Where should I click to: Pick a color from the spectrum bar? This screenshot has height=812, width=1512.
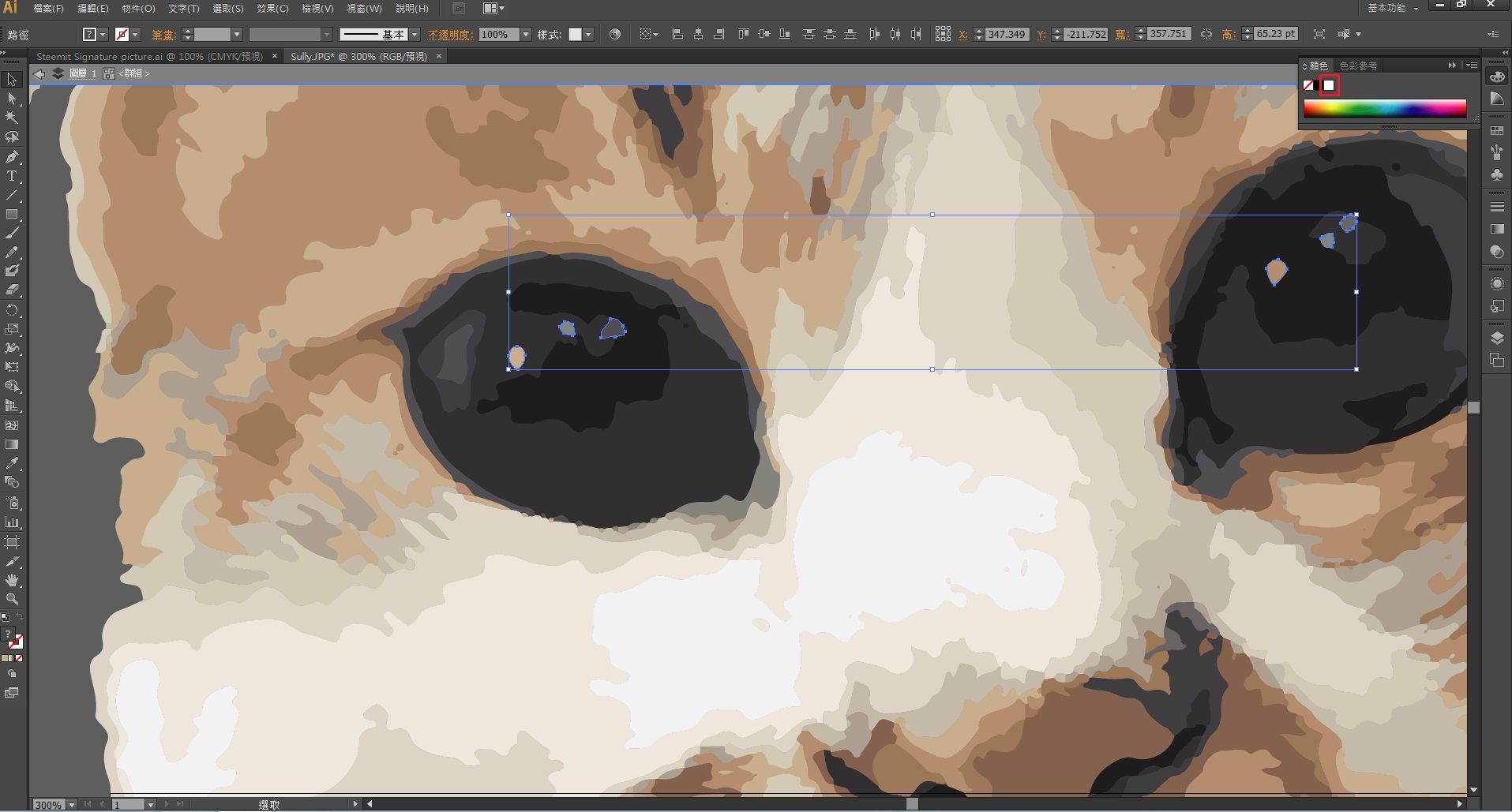pos(1385,109)
